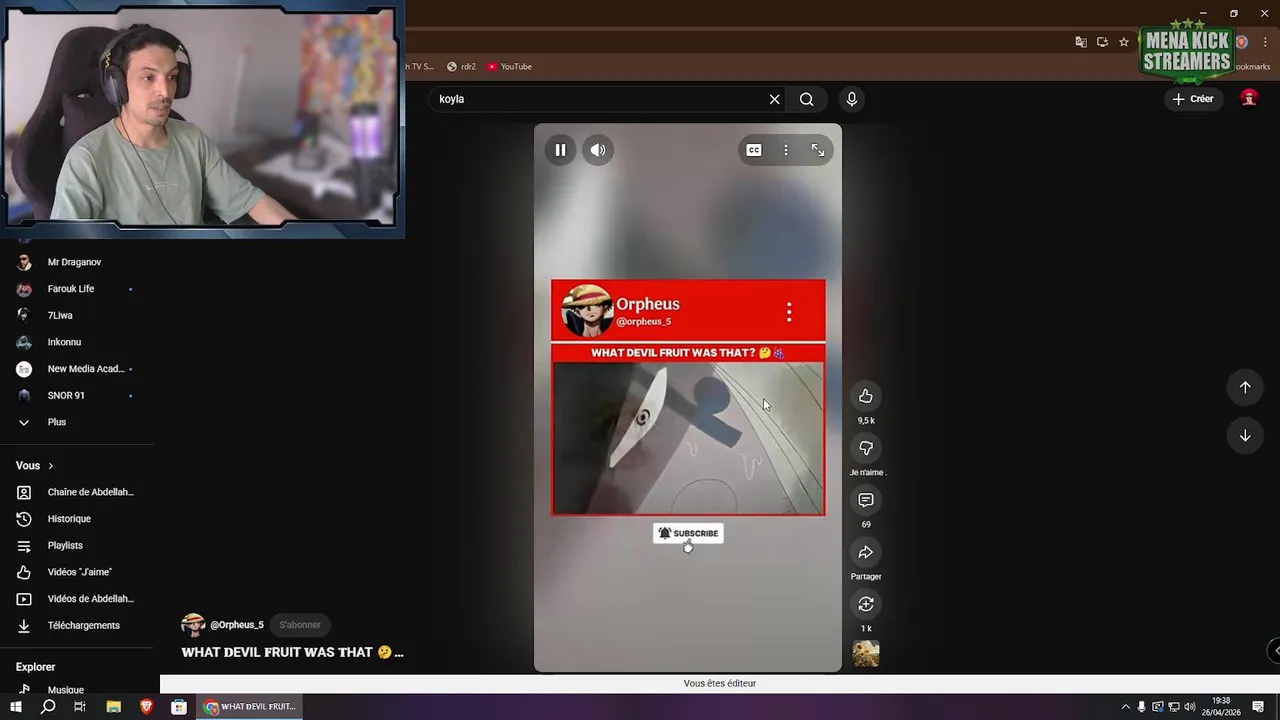Open the clock showing 19:38
Screen dimensions: 1280x720
pos(1222,707)
